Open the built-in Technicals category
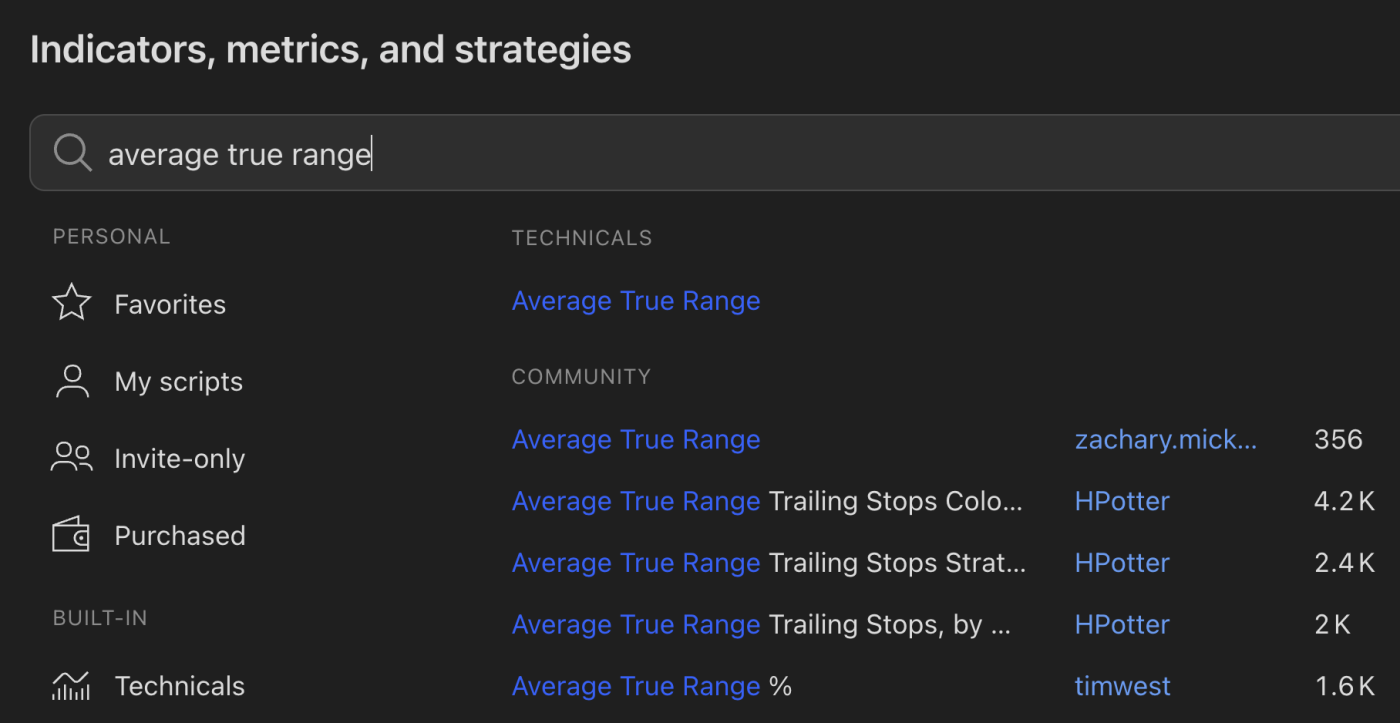1400x723 pixels. [x=179, y=686]
